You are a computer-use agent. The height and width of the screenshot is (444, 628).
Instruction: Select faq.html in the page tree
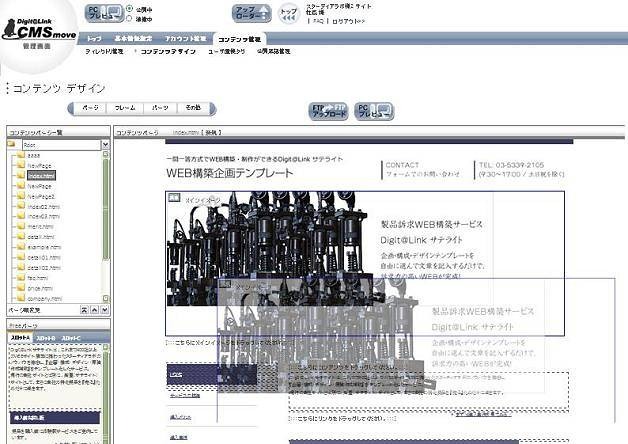click(38, 277)
